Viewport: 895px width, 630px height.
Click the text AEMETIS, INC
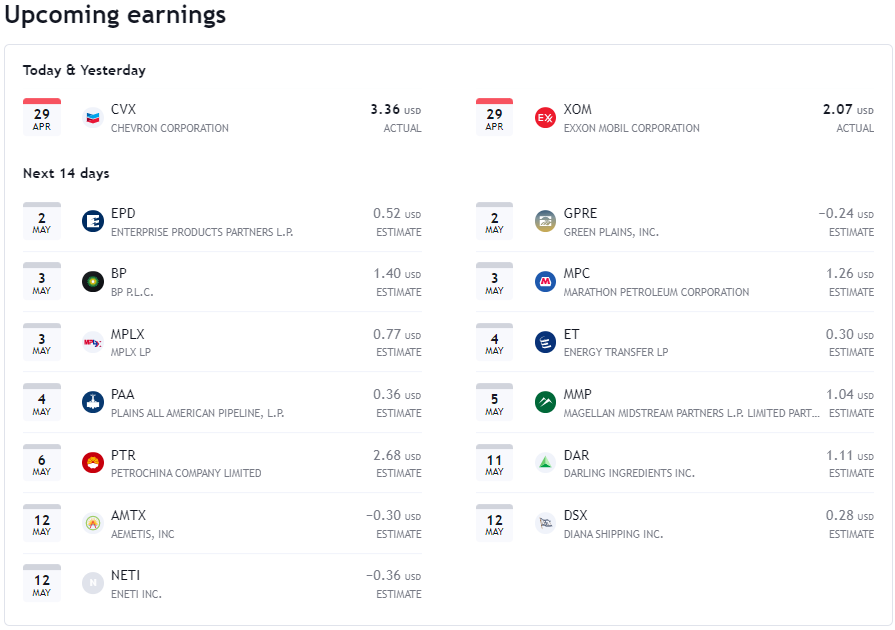[143, 534]
